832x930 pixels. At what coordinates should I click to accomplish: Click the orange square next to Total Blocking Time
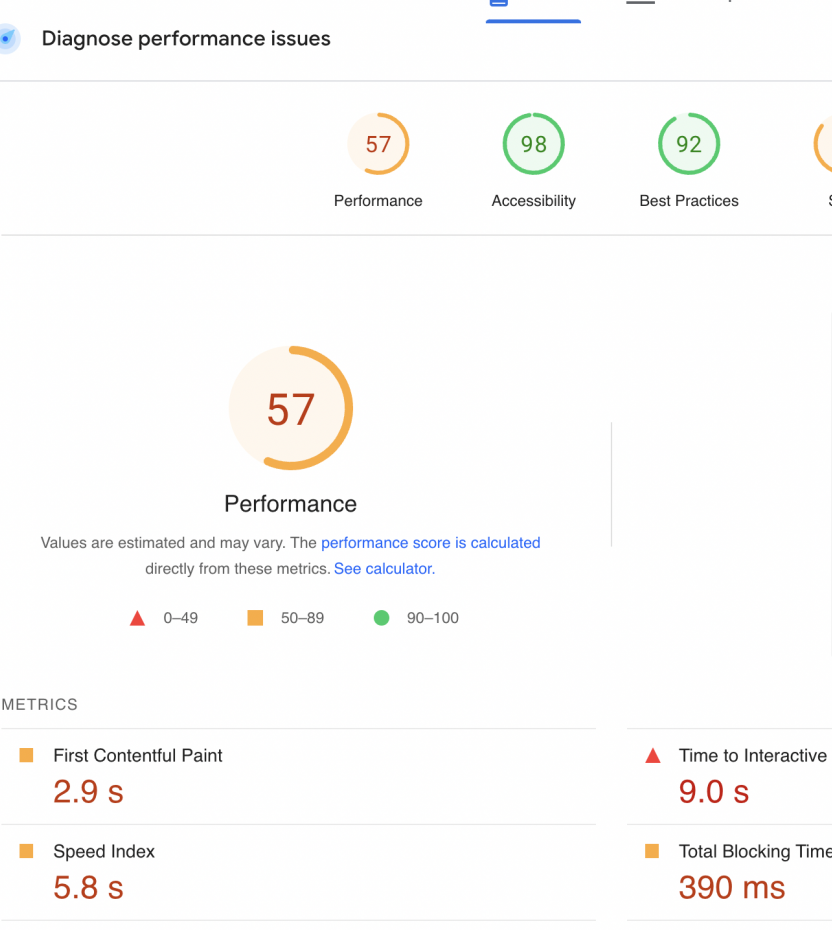[x=652, y=851]
